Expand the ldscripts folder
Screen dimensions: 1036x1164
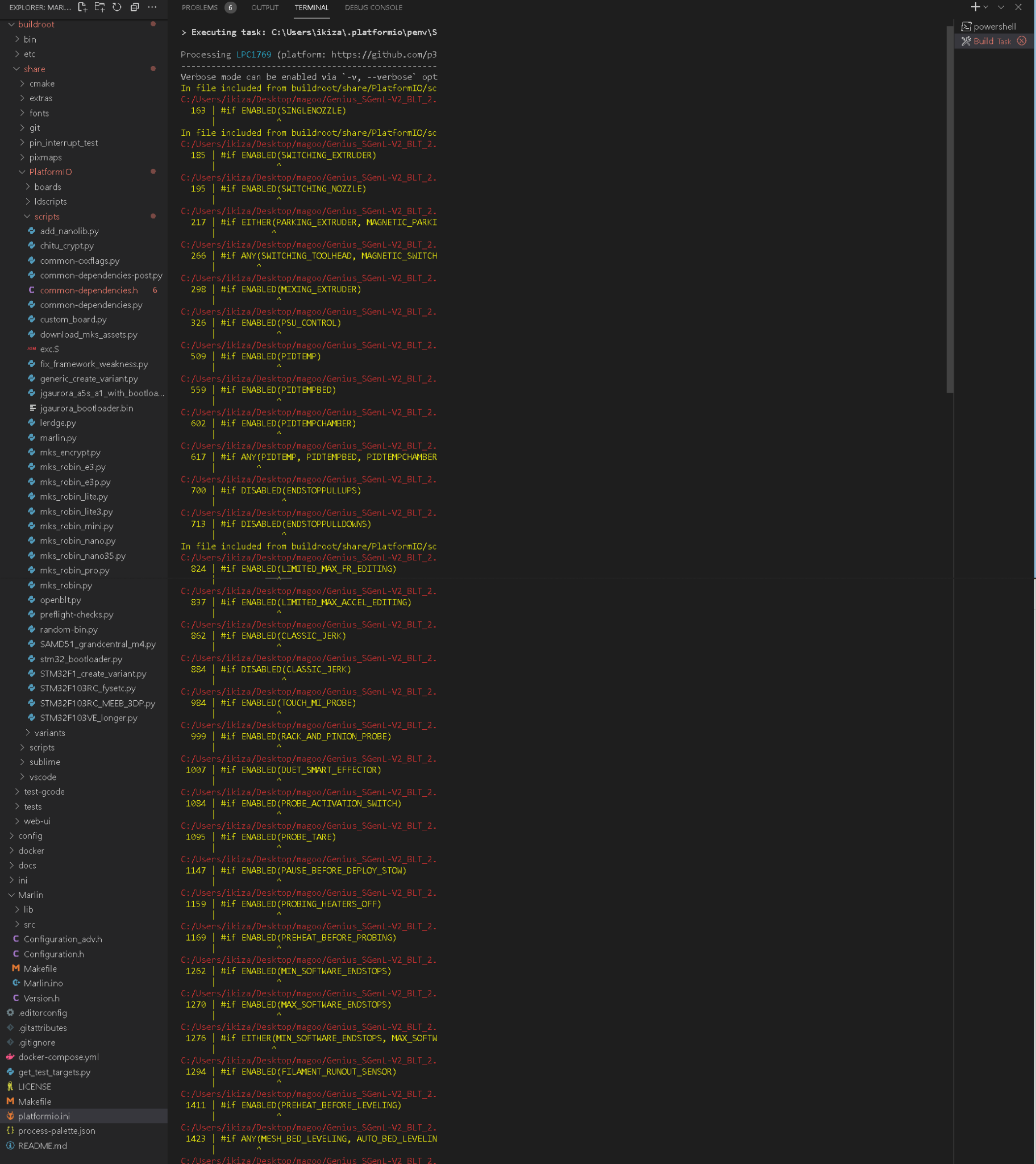tap(28, 202)
